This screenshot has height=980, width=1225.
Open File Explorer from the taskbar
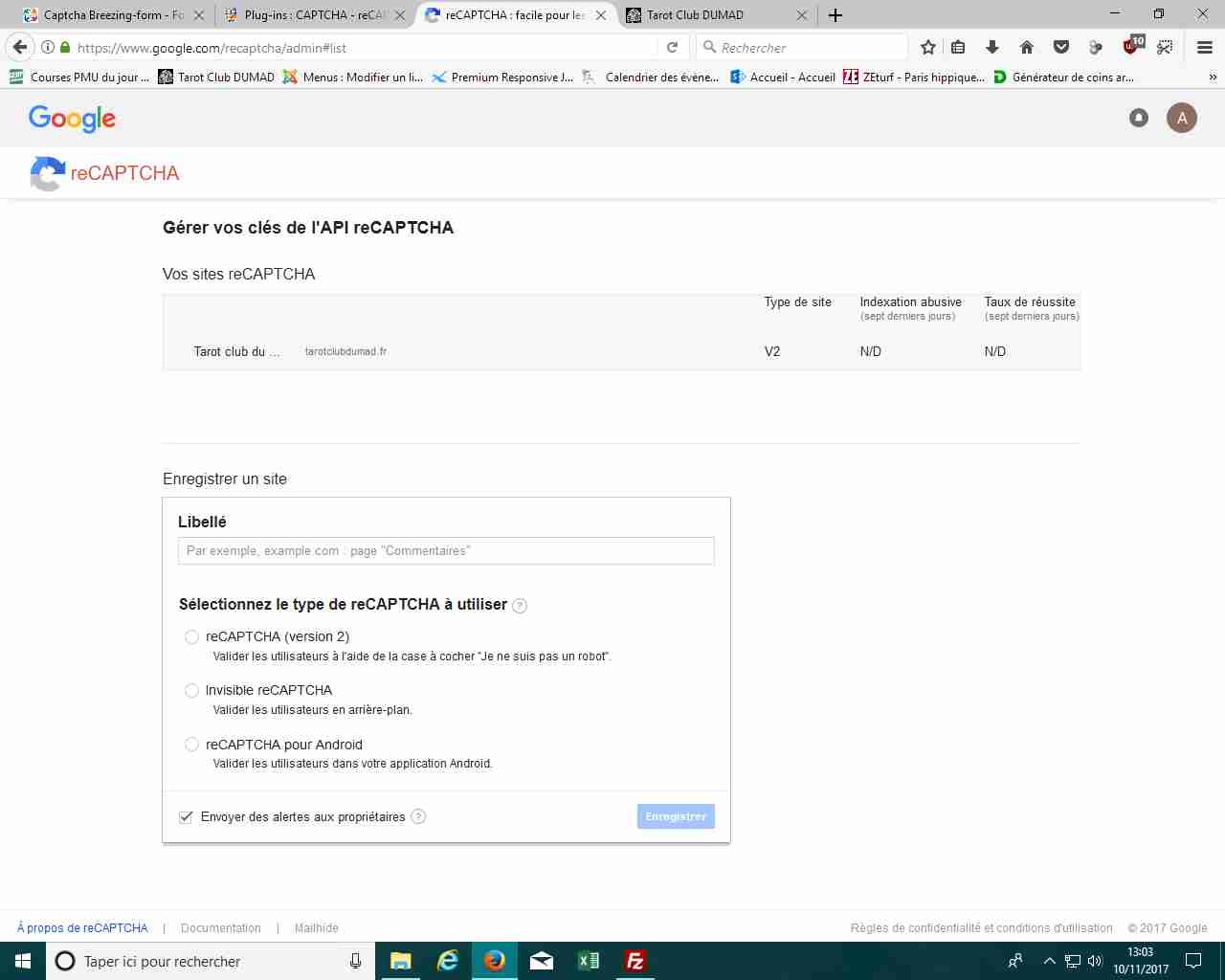(401, 961)
